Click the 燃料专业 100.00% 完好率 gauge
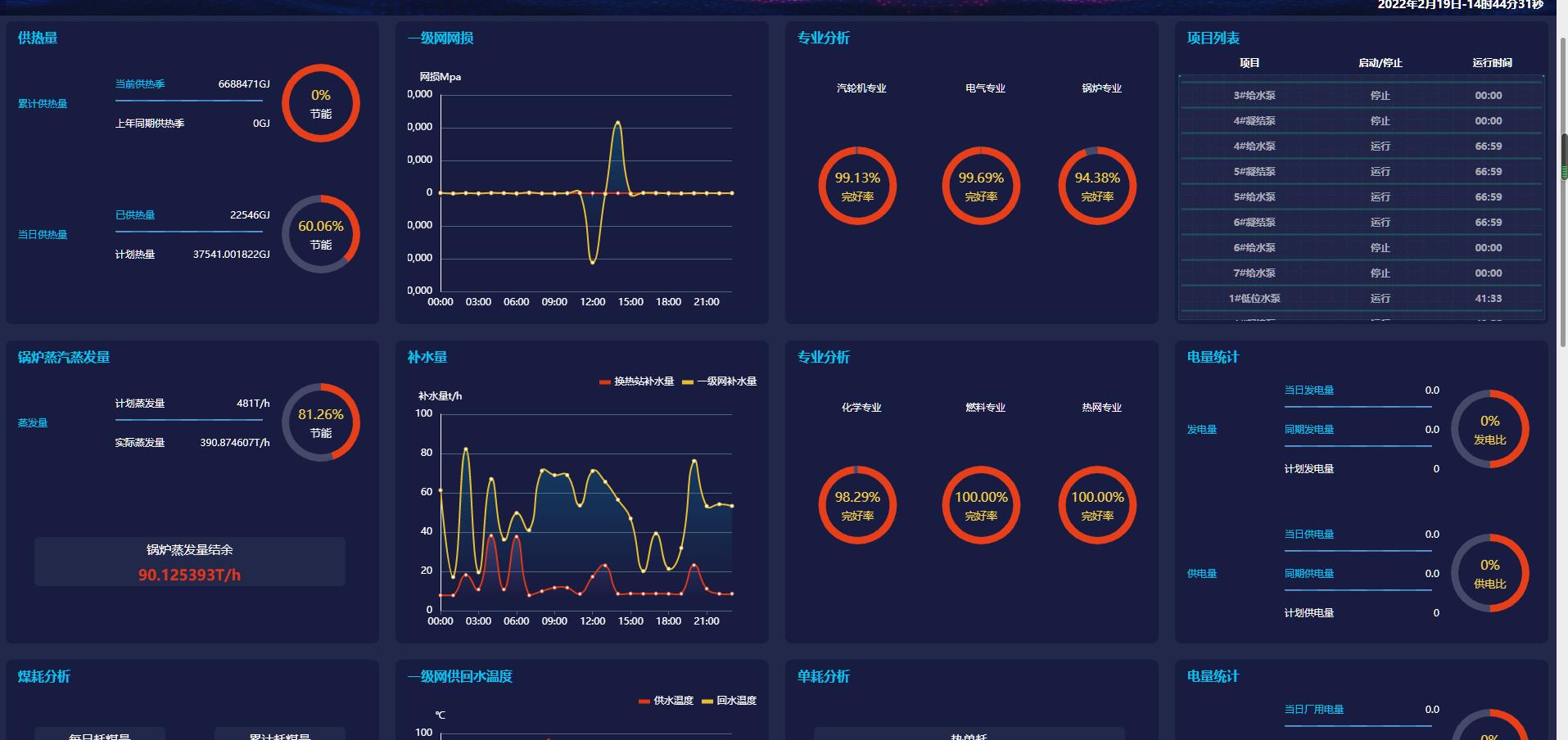This screenshot has height=740, width=1568. (x=981, y=505)
